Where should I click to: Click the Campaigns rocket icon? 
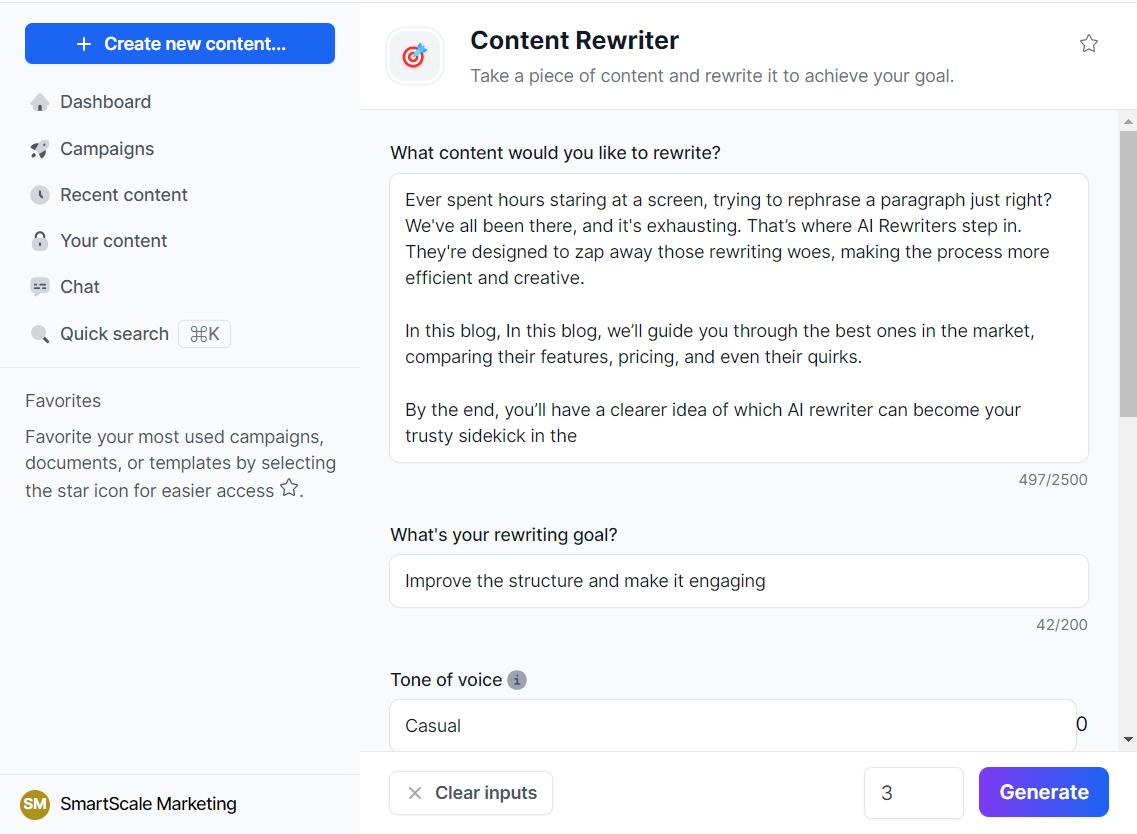(x=40, y=149)
